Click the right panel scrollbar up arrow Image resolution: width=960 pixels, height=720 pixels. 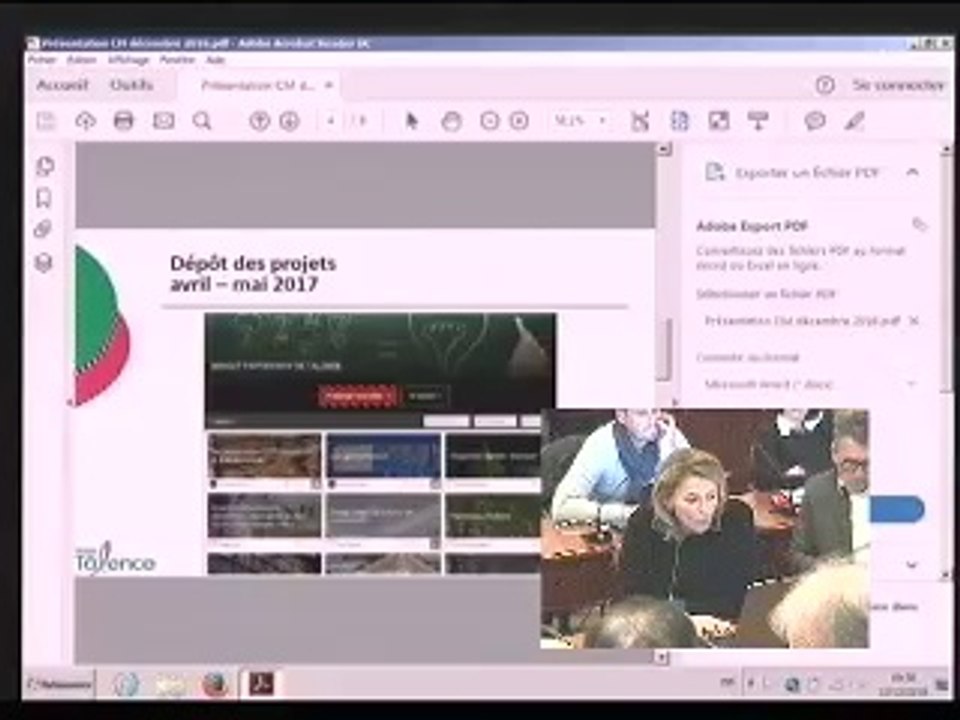click(947, 149)
